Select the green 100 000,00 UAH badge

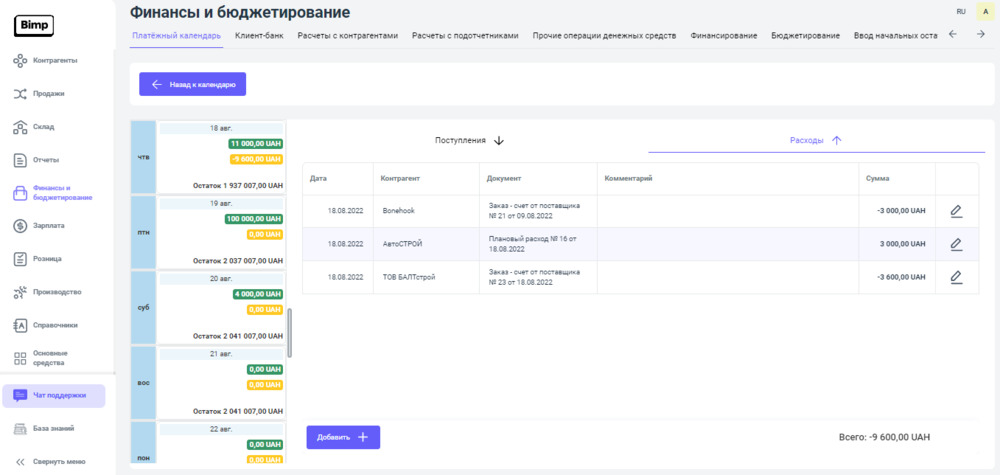(x=254, y=219)
